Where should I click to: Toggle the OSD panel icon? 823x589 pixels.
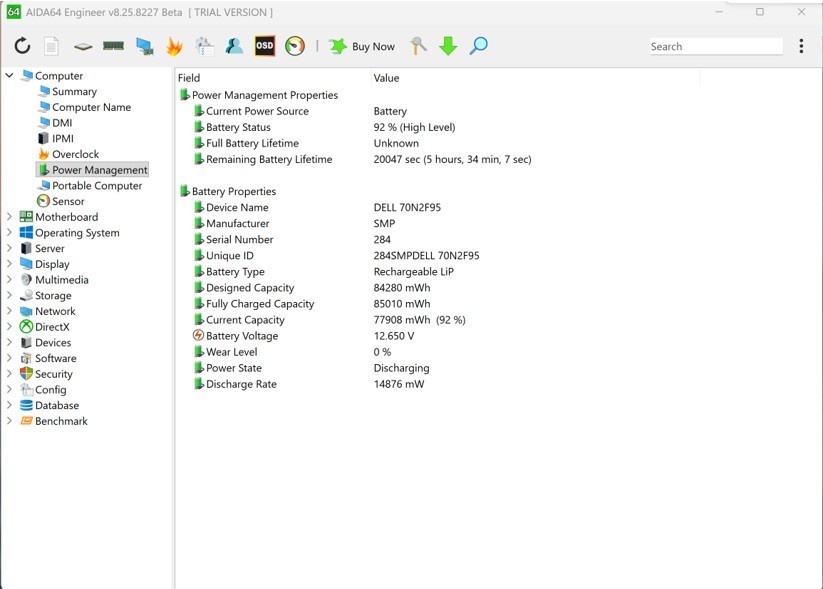(x=265, y=46)
